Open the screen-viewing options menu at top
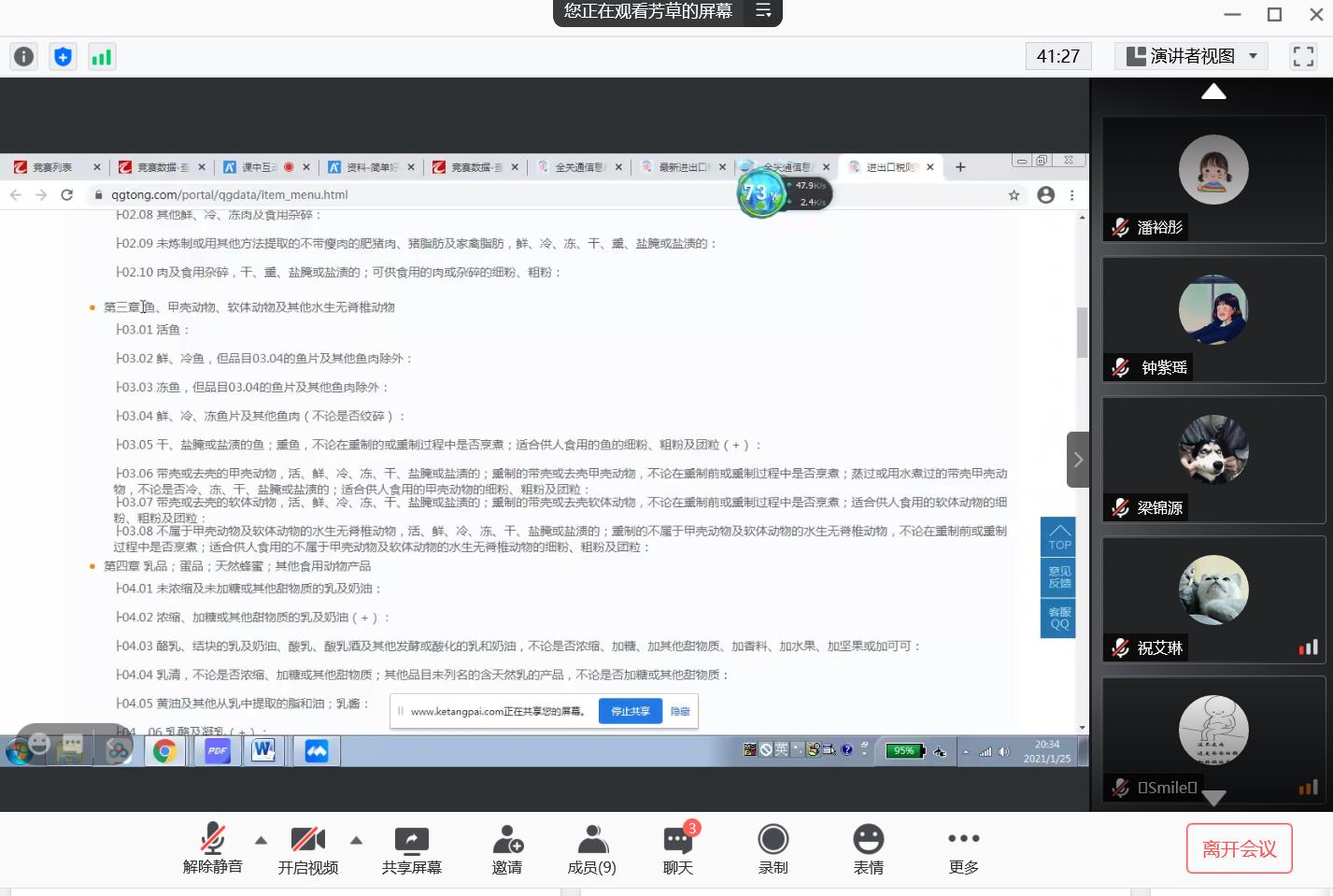 (x=763, y=11)
